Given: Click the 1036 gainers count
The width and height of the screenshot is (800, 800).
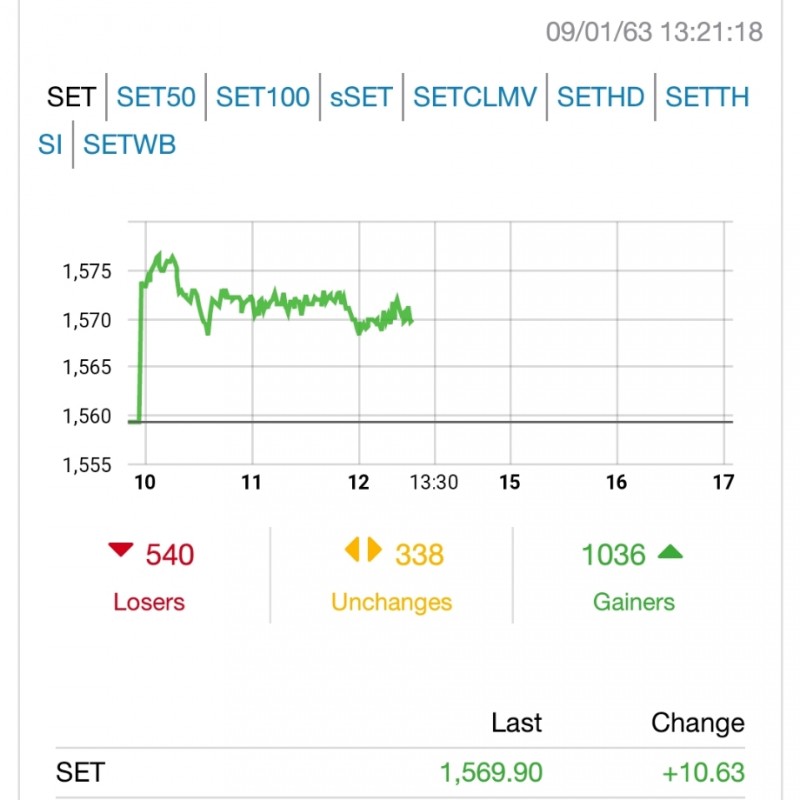Looking at the screenshot, I should [x=613, y=555].
